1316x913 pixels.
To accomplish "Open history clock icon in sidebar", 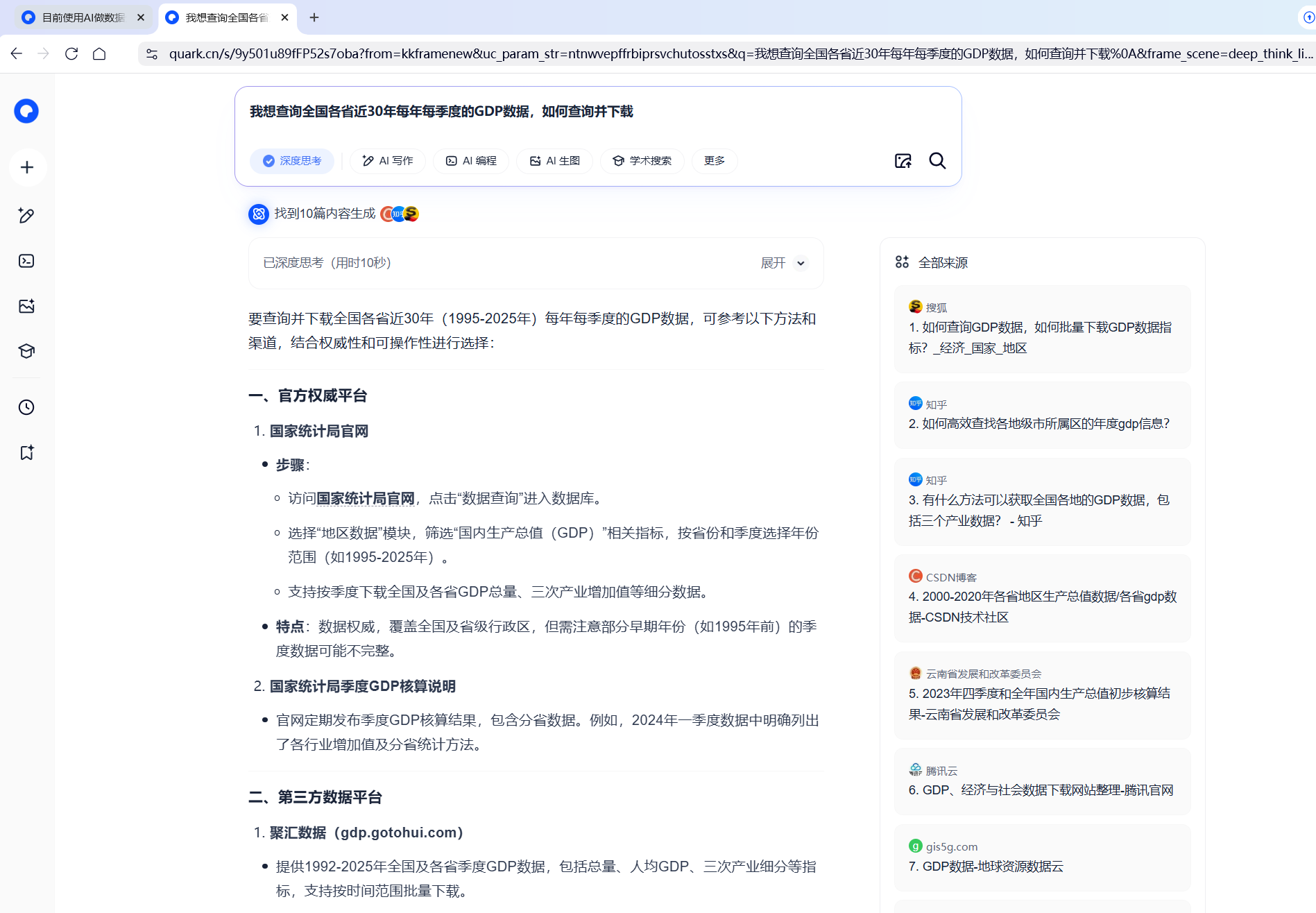I will pos(26,407).
